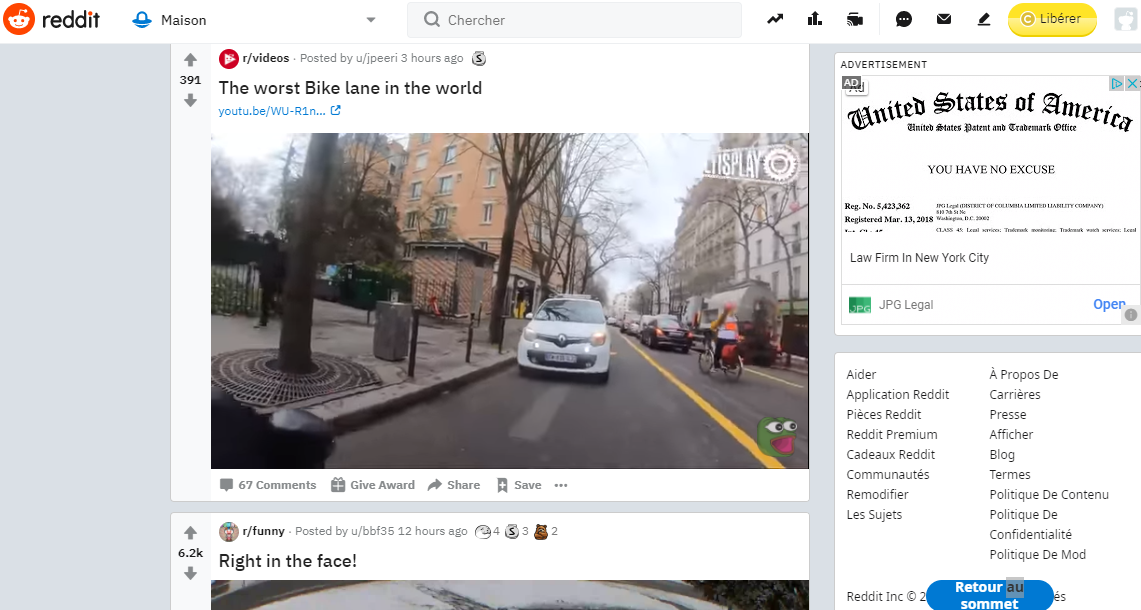Open the user avatar account menu

click(1125, 19)
